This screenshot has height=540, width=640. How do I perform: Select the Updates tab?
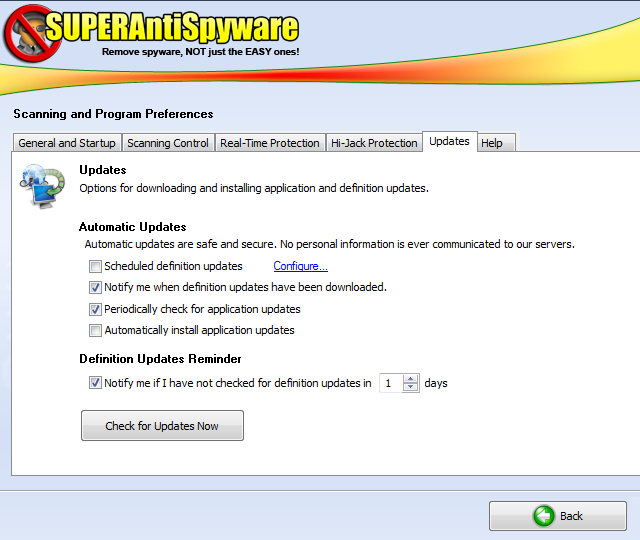[449, 141]
